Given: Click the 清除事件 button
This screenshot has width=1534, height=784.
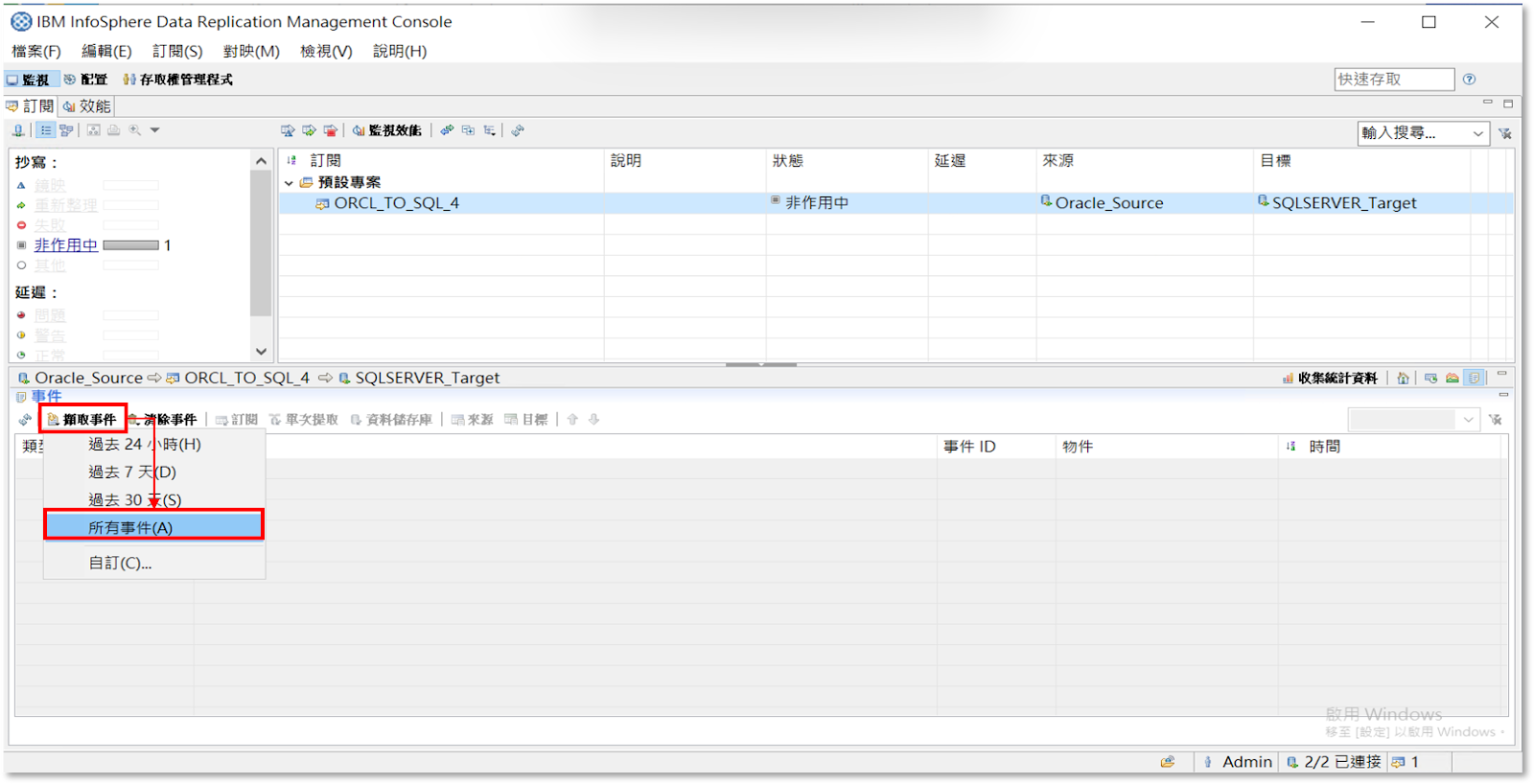Looking at the screenshot, I should tap(163, 420).
